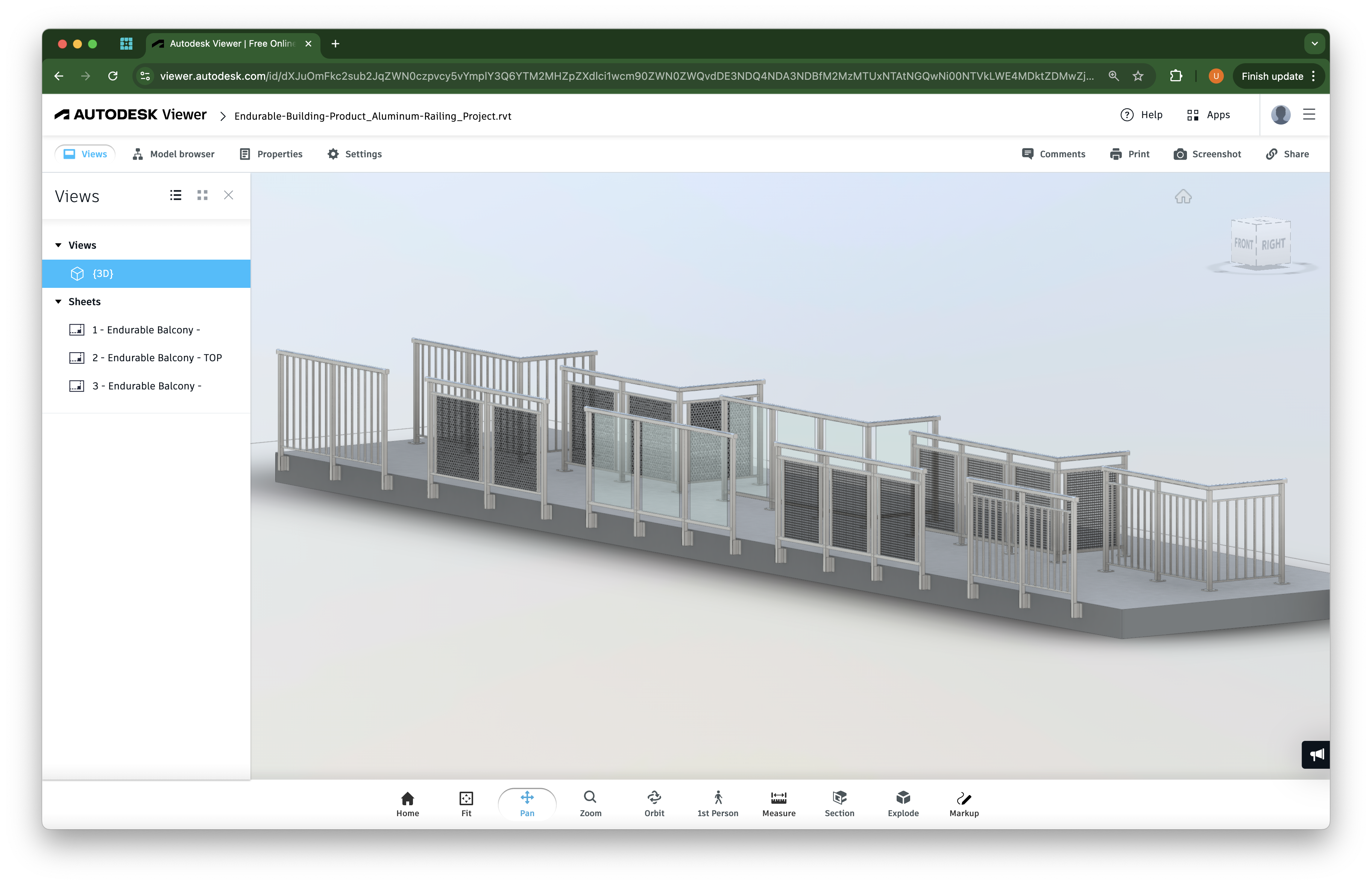The width and height of the screenshot is (1372, 885).
Task: Click the user profile avatar
Action: [x=1280, y=114]
